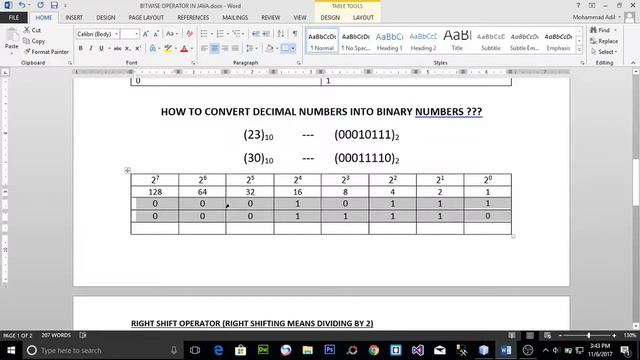The width and height of the screenshot is (640, 360).
Task: Apply the No Spacing style
Action: click(356, 41)
